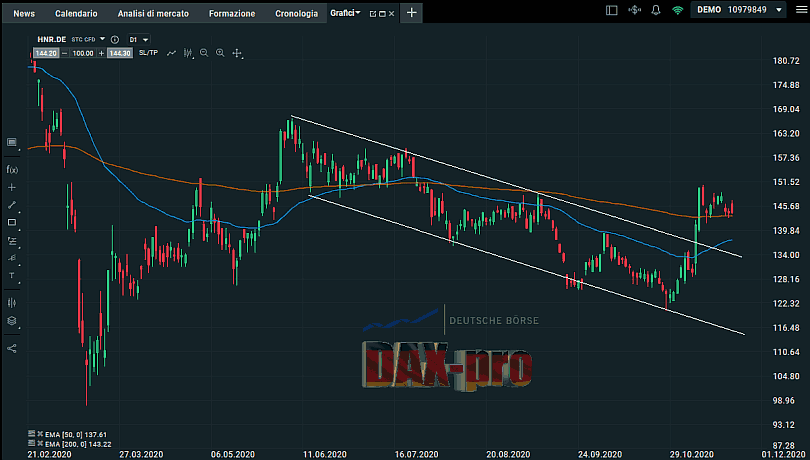Click the 100.00 volume input field
Viewport: 810px width, 460px height.
[x=83, y=53]
